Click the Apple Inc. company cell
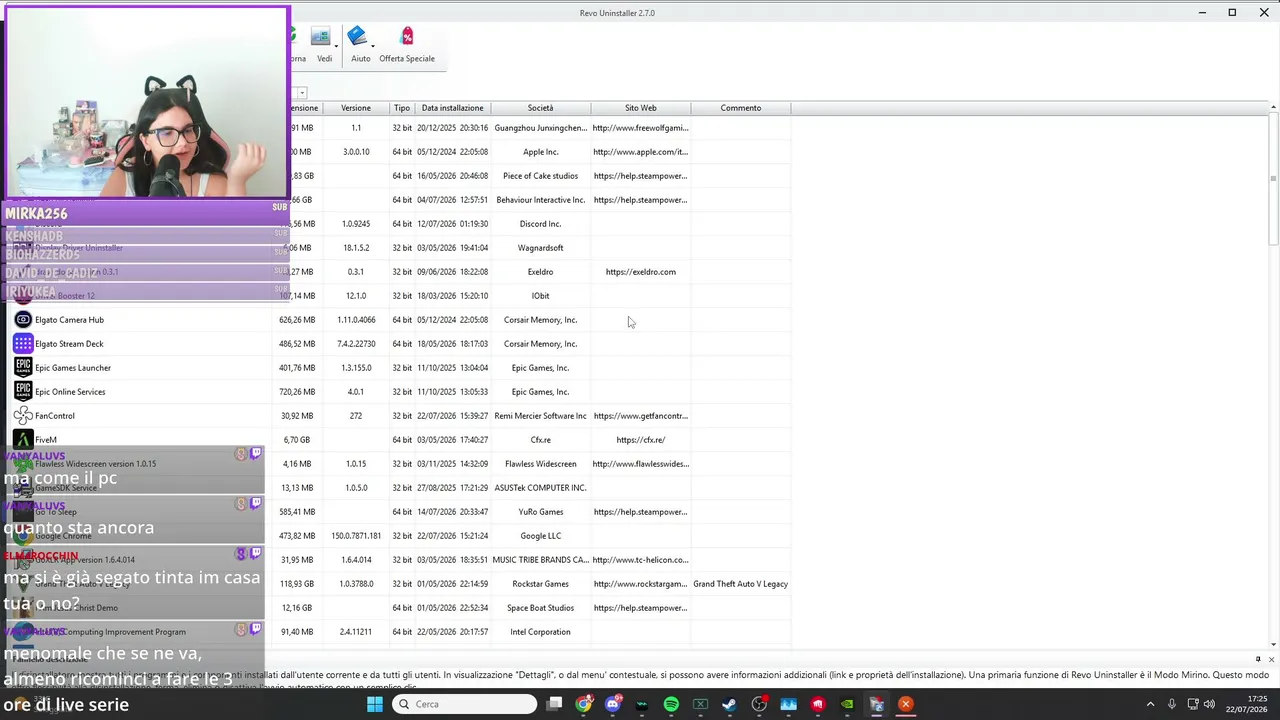This screenshot has width=1280, height=720. coord(541,152)
